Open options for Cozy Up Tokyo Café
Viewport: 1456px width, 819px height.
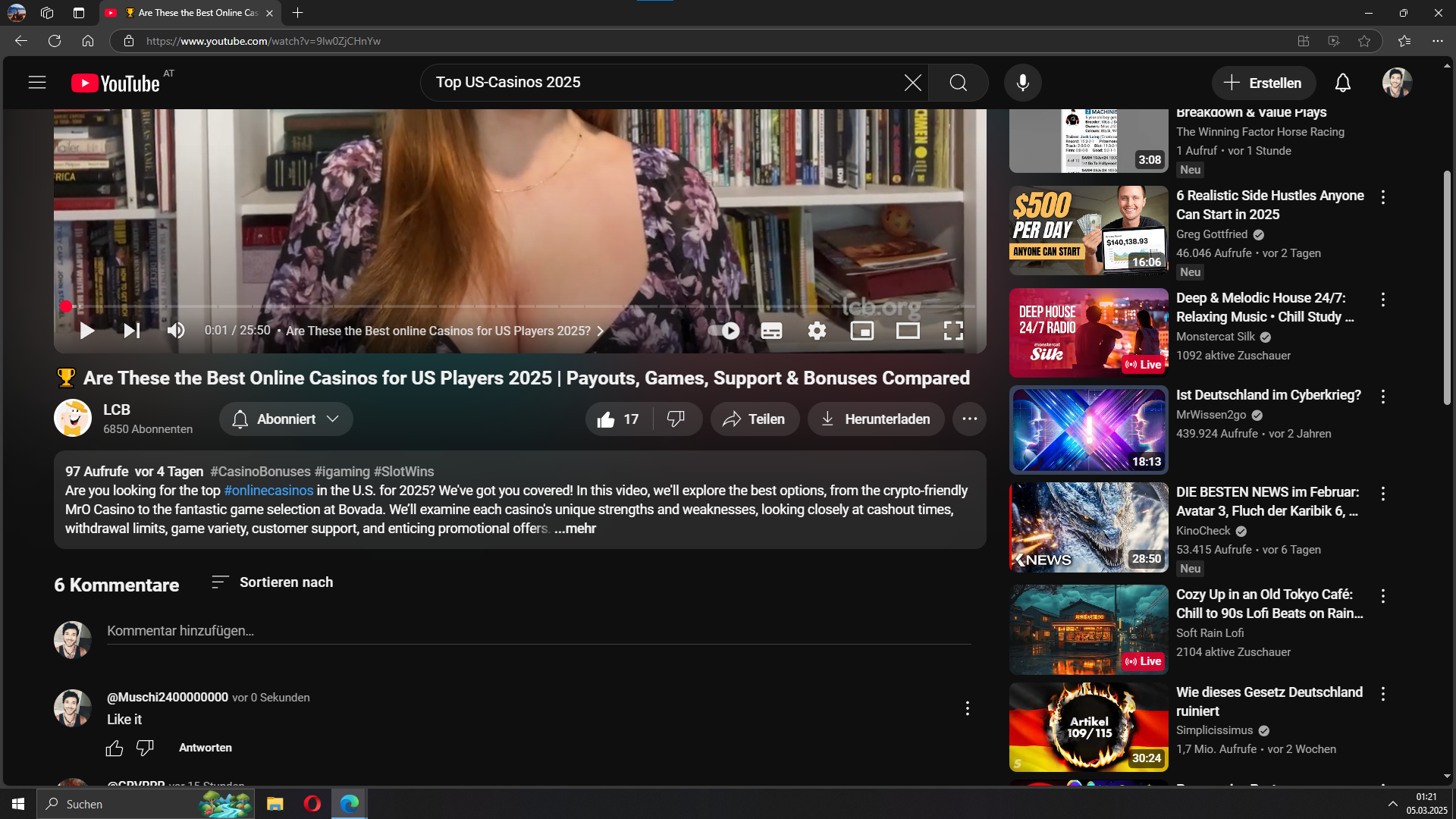1383,596
